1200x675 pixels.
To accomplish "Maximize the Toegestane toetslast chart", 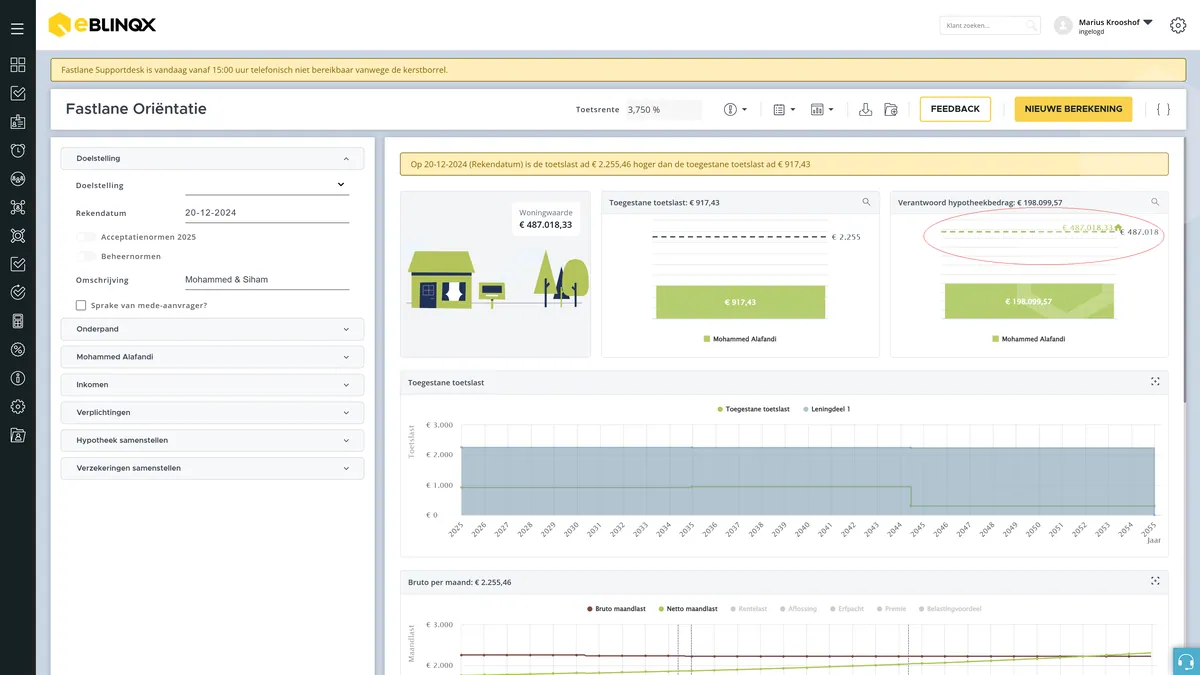I will 1155,382.
